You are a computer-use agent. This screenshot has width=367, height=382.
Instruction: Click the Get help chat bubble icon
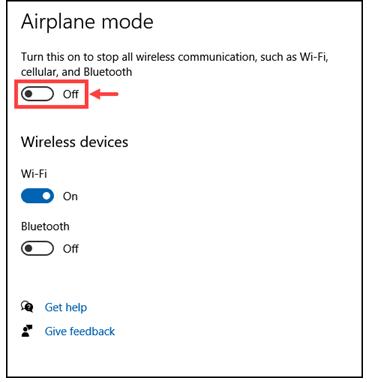(x=27, y=306)
